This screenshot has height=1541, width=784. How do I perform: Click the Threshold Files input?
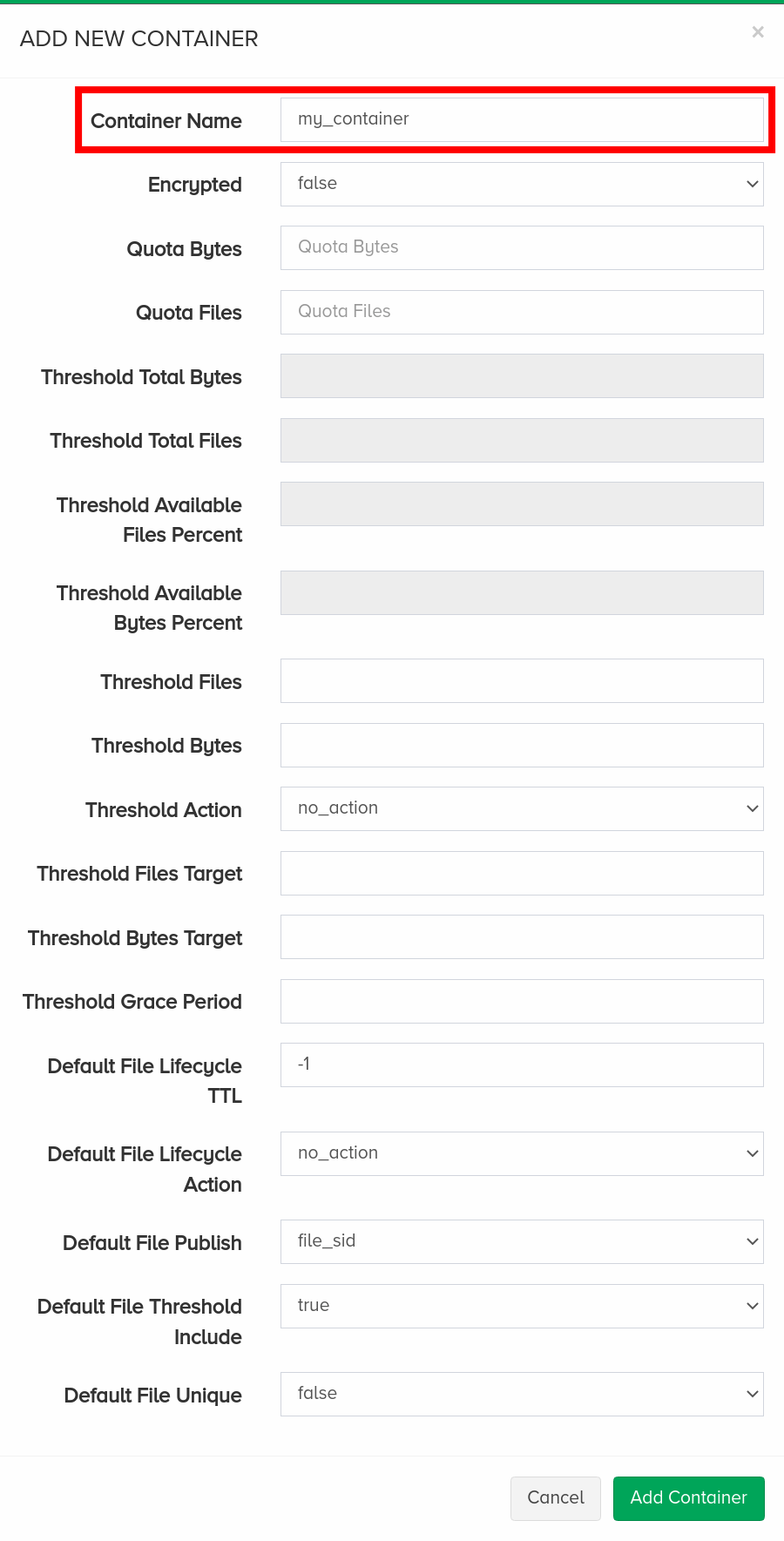pos(522,680)
